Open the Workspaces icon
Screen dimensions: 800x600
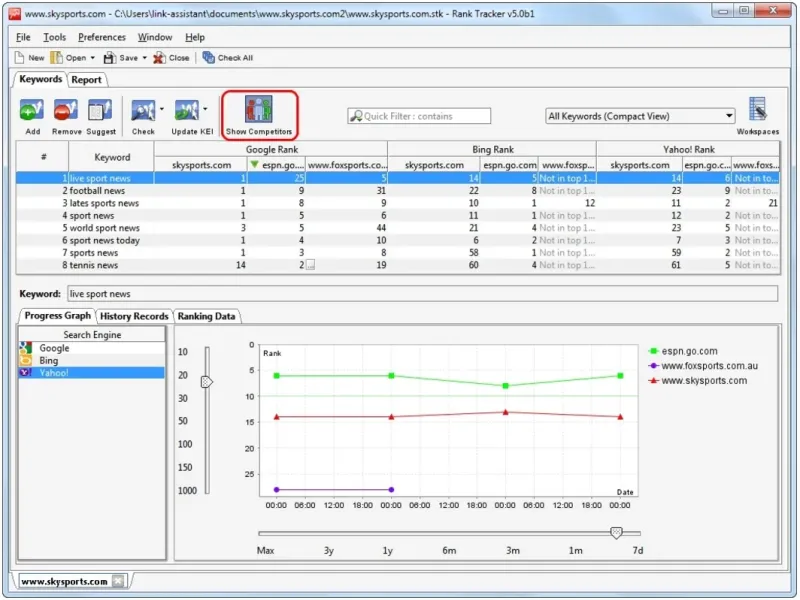pos(757,112)
